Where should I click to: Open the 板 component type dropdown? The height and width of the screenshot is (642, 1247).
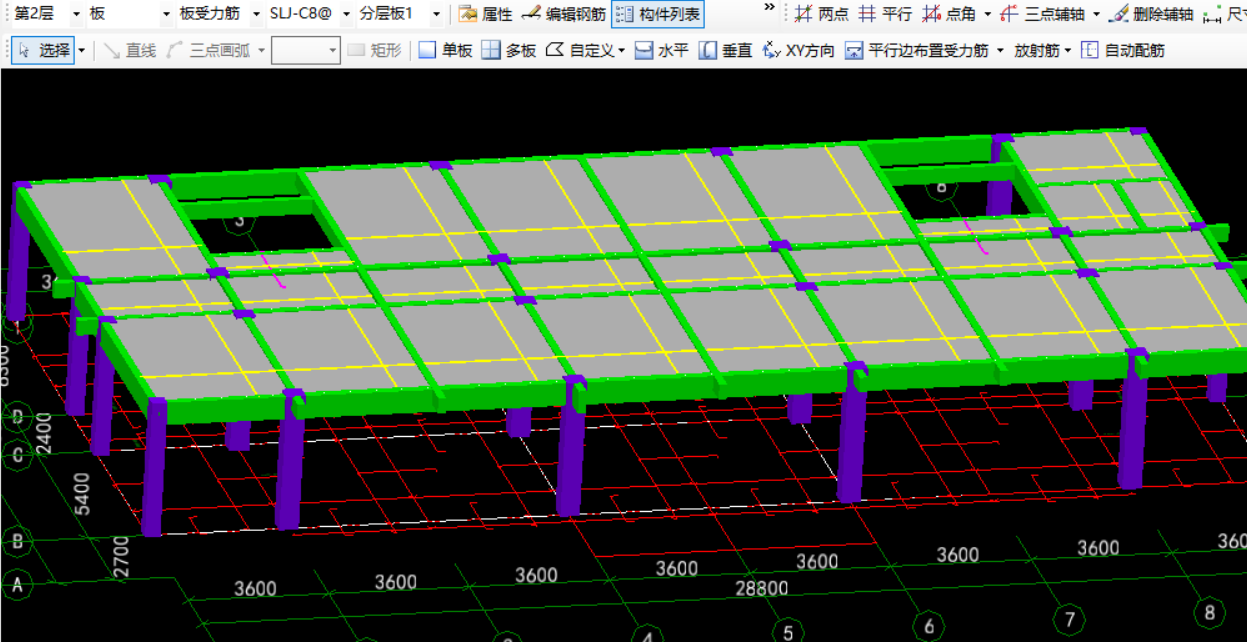[x=165, y=14]
